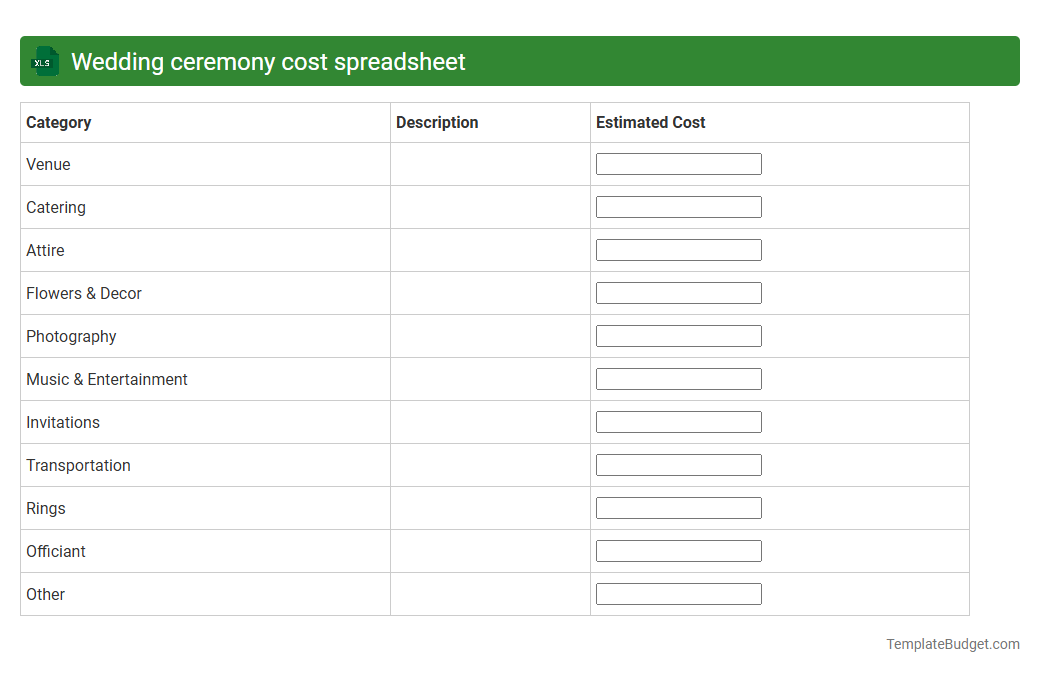Select the Description column header

tap(437, 122)
